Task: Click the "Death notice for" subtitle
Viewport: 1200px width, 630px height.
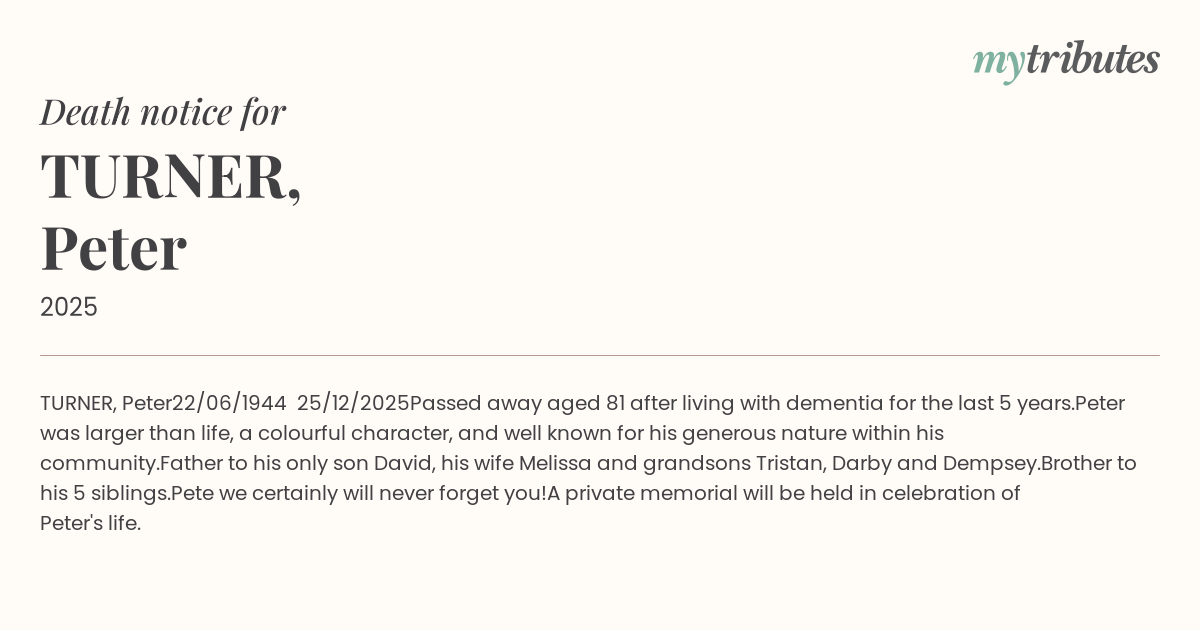Action: pyautogui.click(x=163, y=112)
